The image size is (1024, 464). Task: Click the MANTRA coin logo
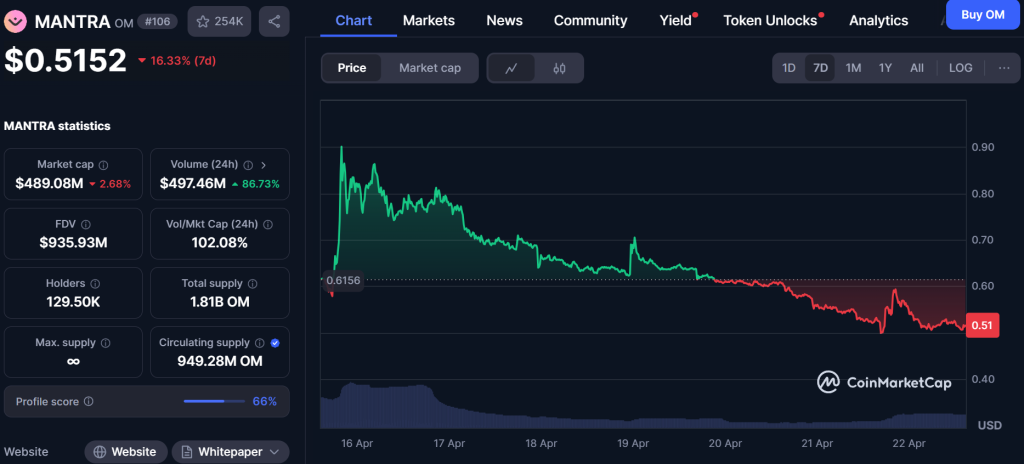click(16, 21)
